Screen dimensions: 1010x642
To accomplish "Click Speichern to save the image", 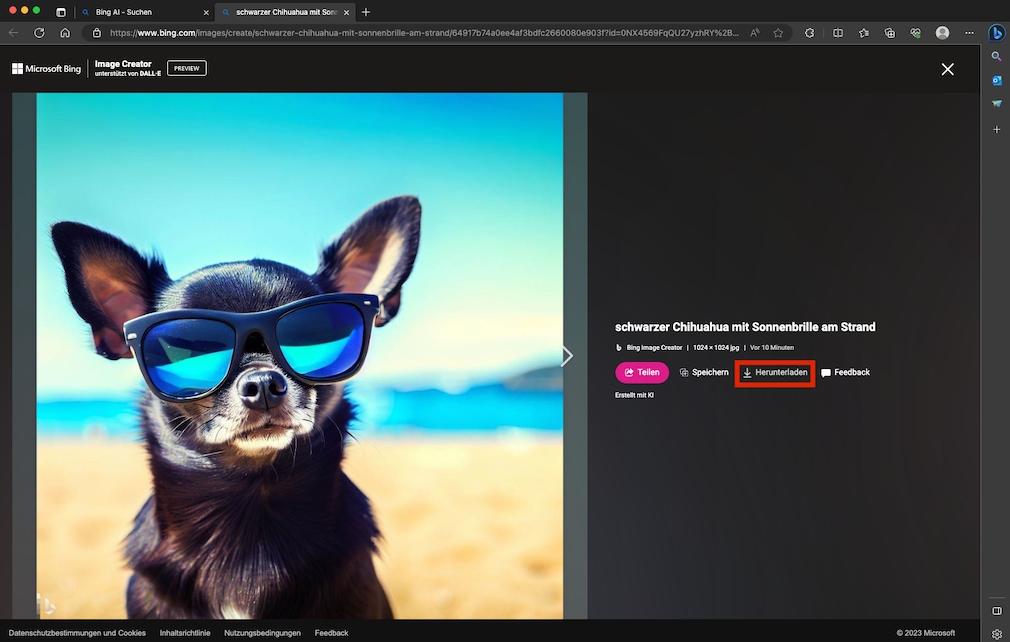I will 704,373.
